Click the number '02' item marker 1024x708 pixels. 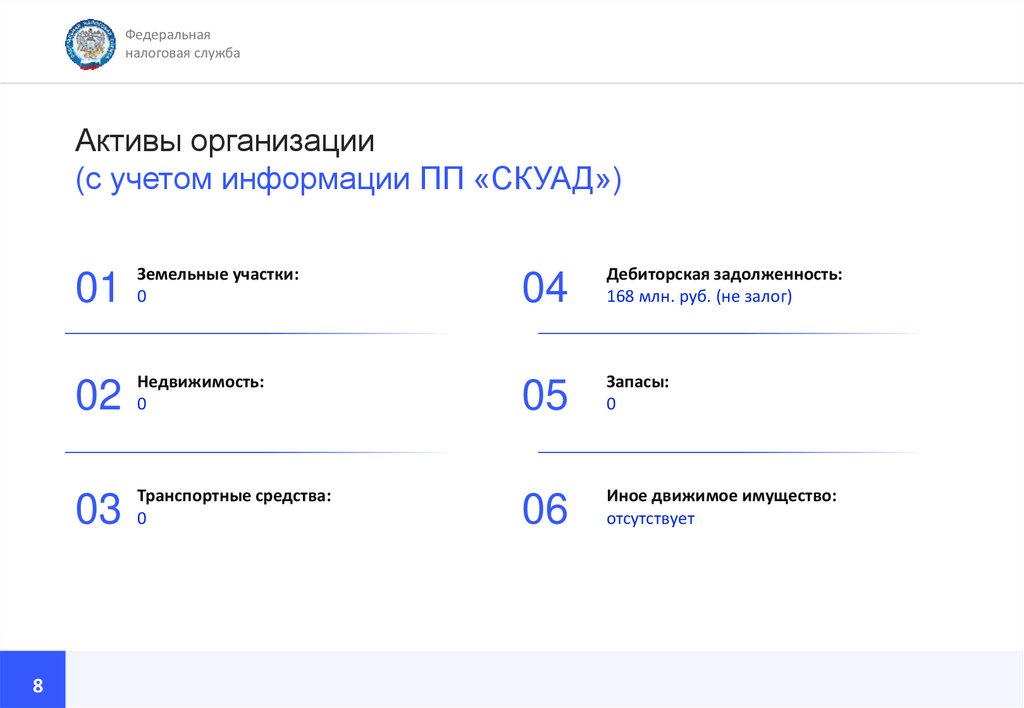pos(98,395)
